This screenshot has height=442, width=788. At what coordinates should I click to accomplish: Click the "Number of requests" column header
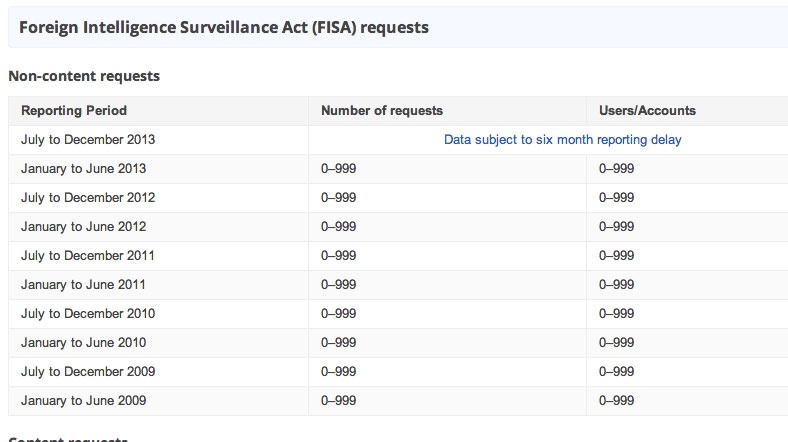382,110
